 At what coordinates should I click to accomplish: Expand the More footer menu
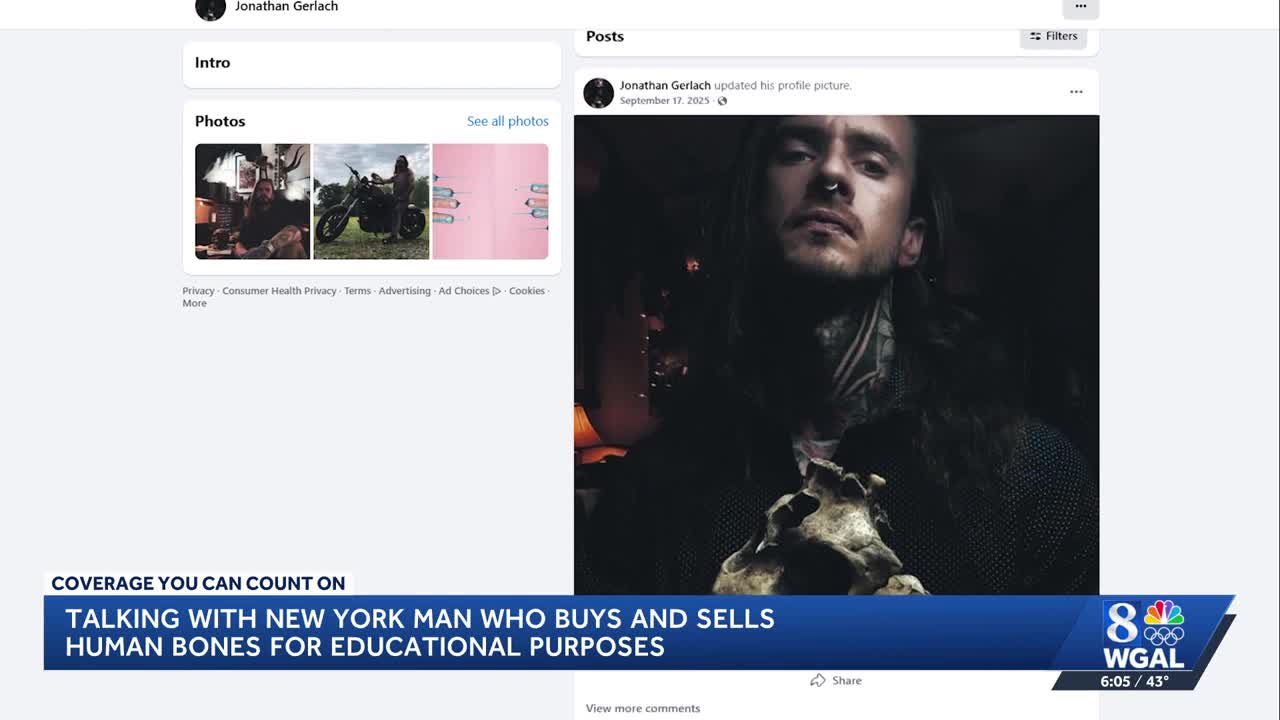tap(194, 303)
